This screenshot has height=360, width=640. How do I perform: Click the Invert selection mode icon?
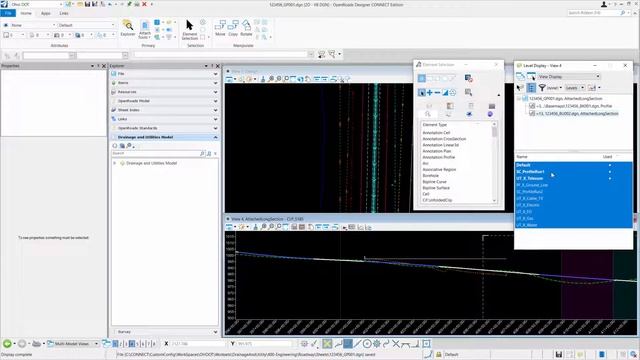tap(445, 93)
